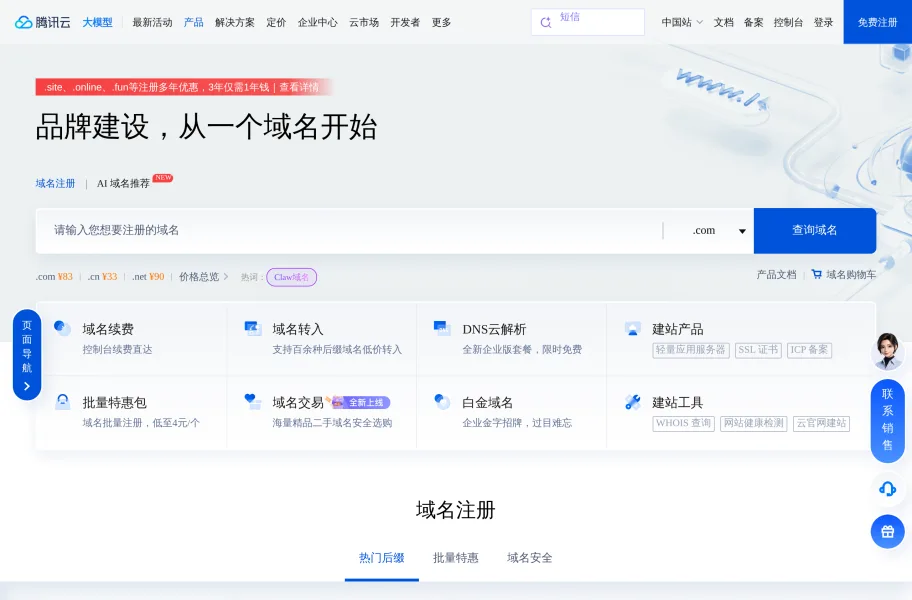Open the 轻量应用服务器 tag
The image size is (912, 600).
click(x=691, y=350)
